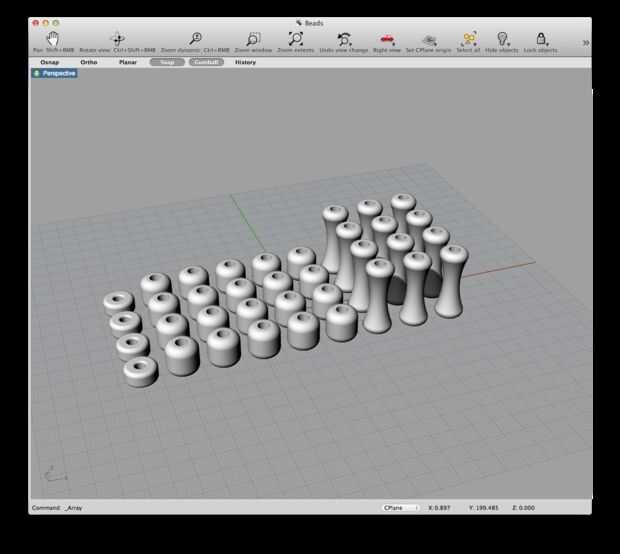Turn off the Snap toggle
The image size is (620, 554).
(x=167, y=62)
